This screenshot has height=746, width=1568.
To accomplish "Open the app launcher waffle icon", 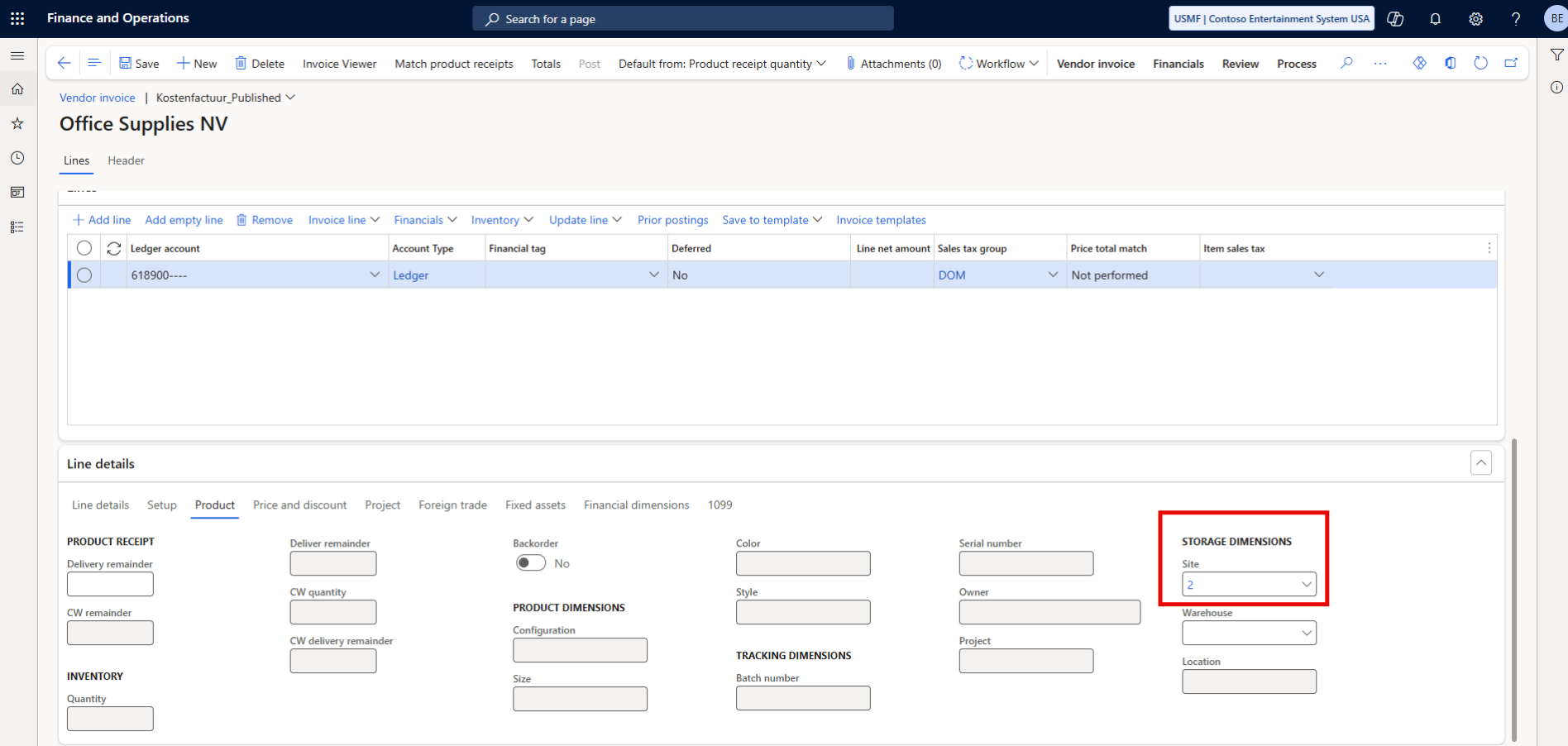I will tap(17, 18).
